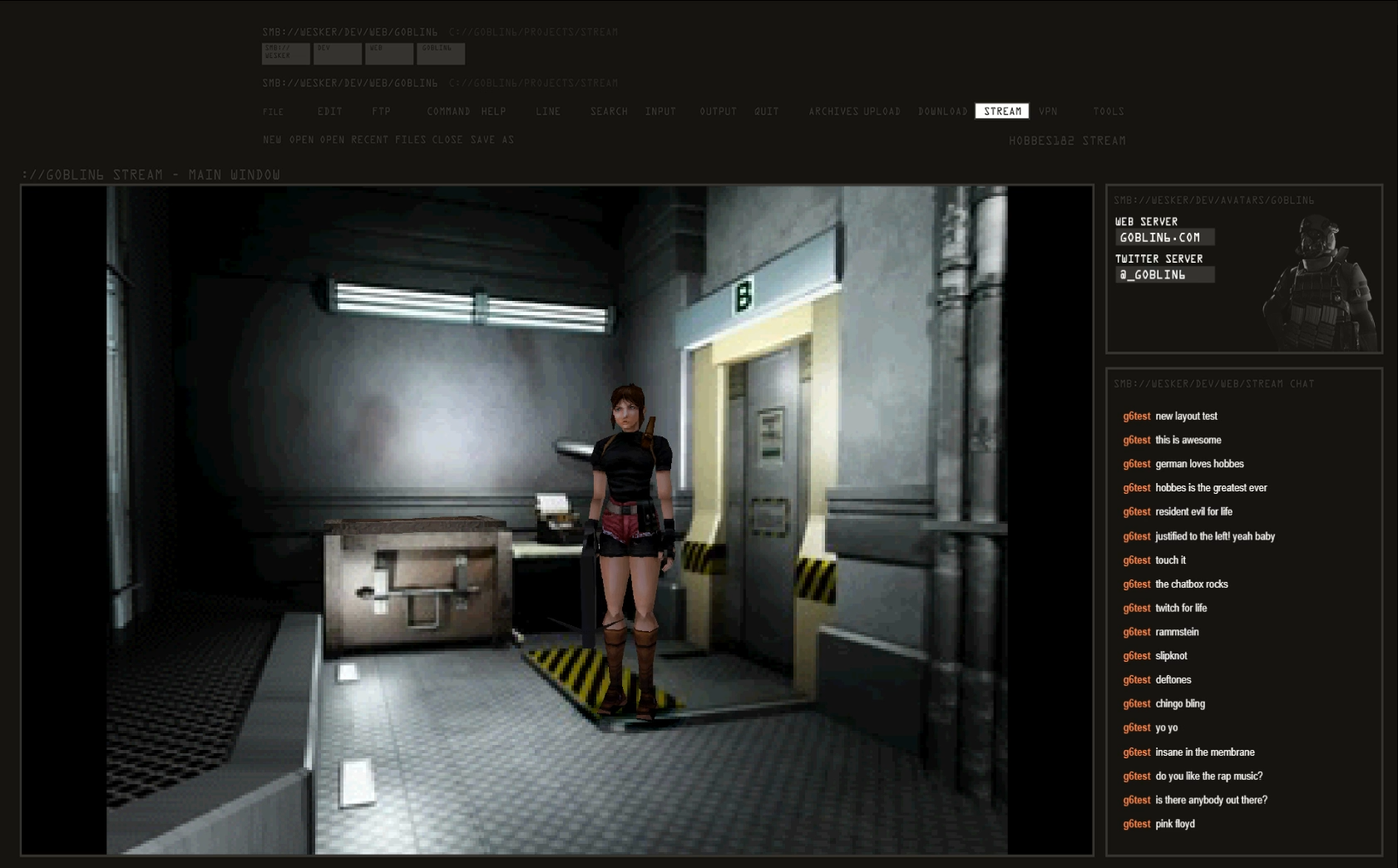Viewport: 1398px width, 868px height.
Task: Click the GOBLIN6 breadcrumb box
Action: (x=441, y=54)
